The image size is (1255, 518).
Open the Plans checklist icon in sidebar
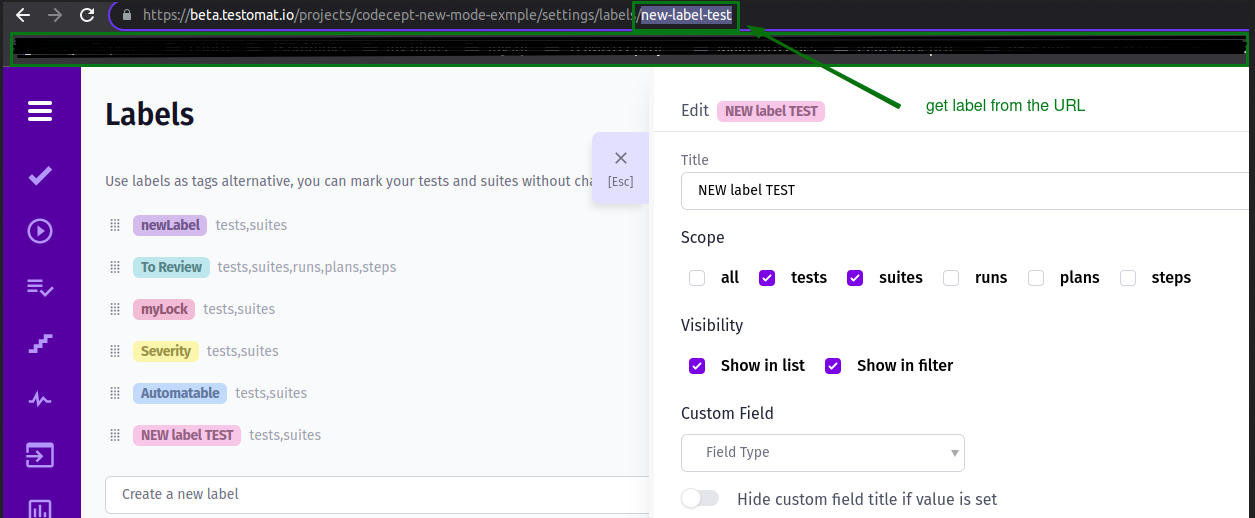pos(40,288)
